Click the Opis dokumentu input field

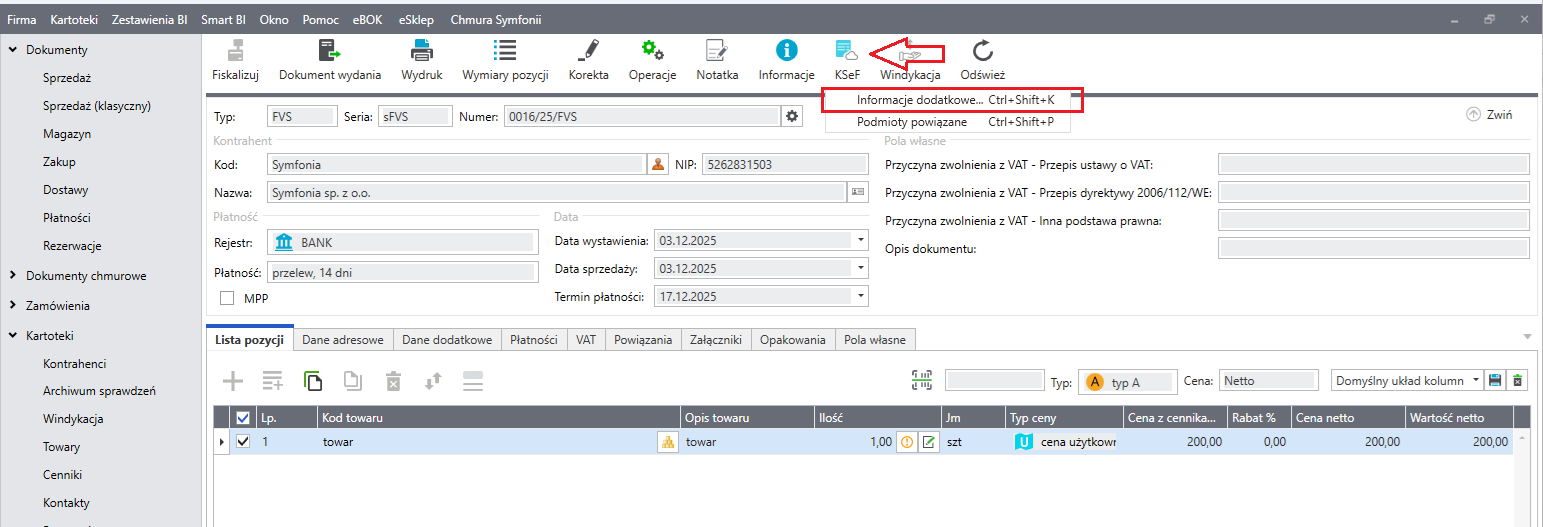tap(1373, 249)
